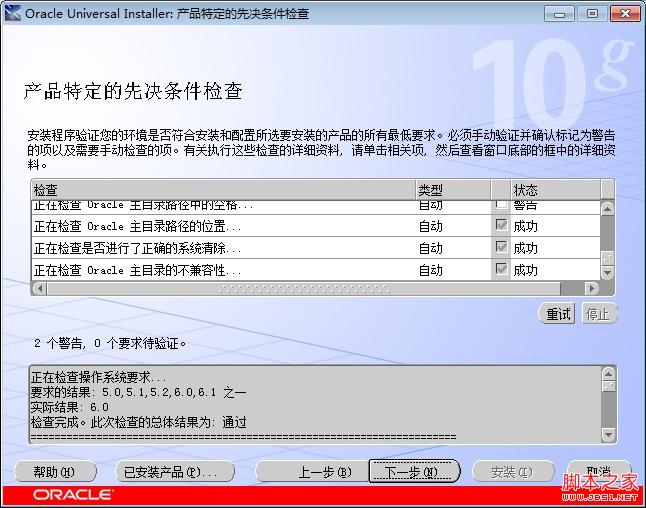Toggle checkbox for 主目录的不兼容性 row
The height and width of the screenshot is (508, 646).
501,269
